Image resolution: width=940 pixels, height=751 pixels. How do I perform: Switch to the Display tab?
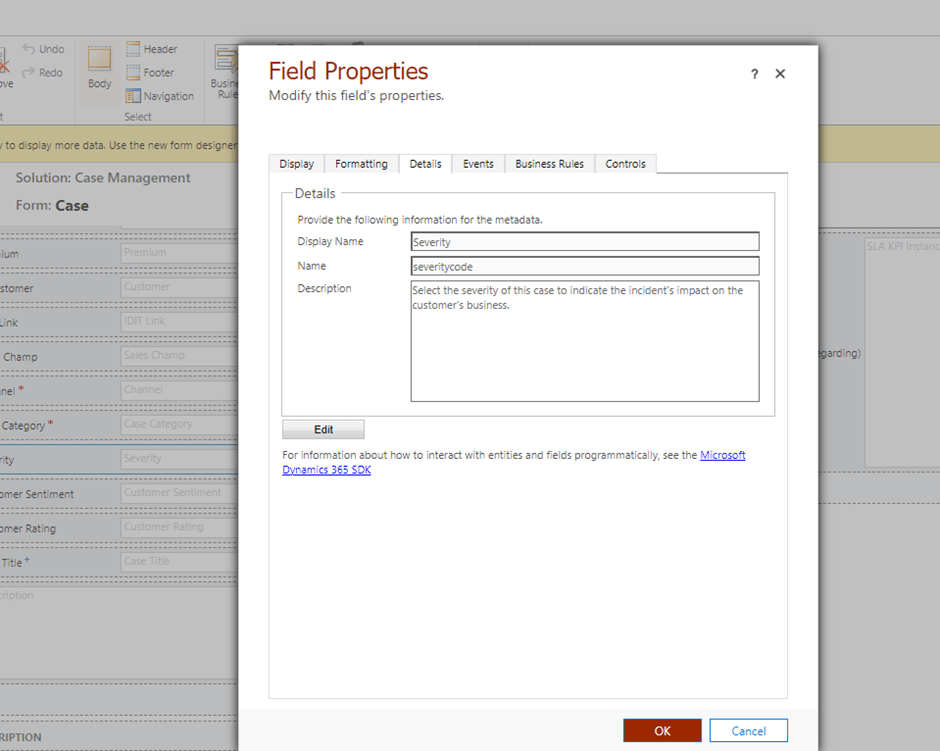296,164
